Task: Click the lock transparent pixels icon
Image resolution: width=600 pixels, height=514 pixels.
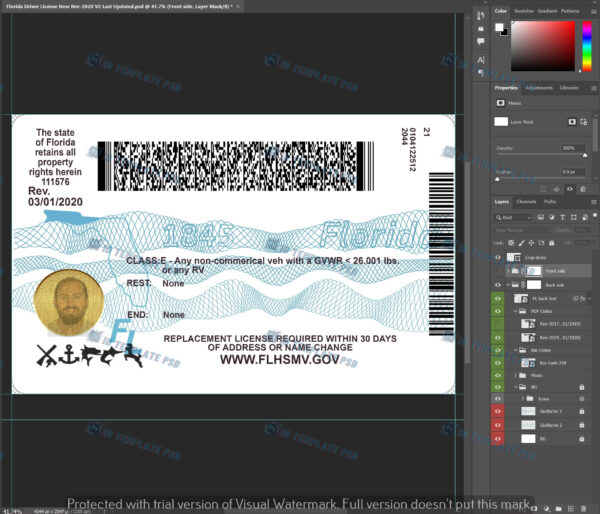Action: click(x=511, y=243)
